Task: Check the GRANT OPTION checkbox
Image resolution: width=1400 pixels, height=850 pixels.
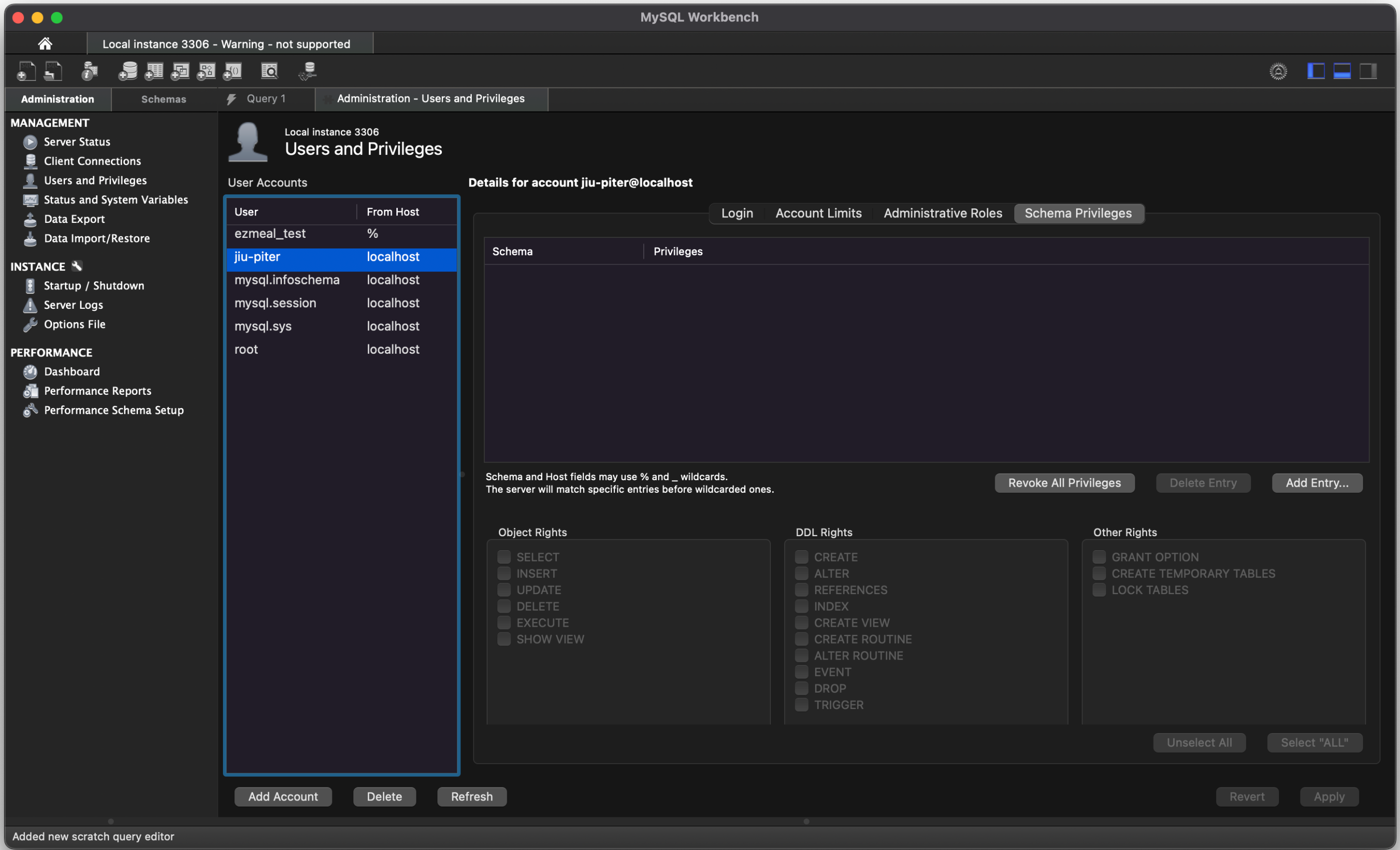Action: tap(1099, 557)
